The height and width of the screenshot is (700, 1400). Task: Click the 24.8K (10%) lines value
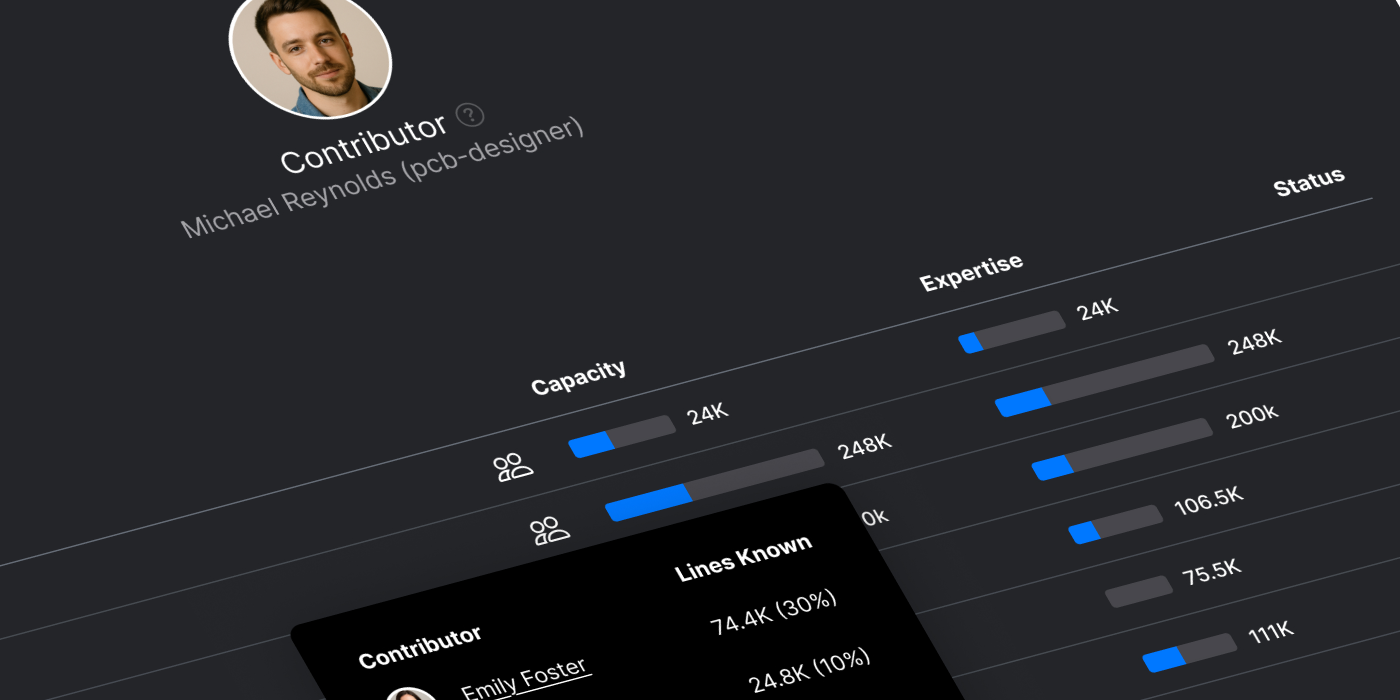click(810, 671)
